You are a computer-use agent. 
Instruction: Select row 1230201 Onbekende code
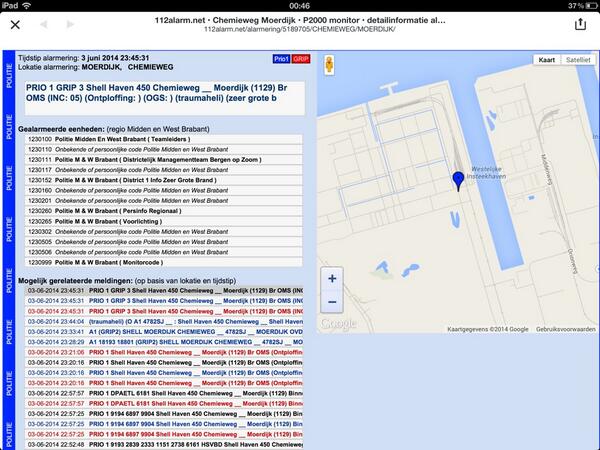pyautogui.click(x=164, y=201)
